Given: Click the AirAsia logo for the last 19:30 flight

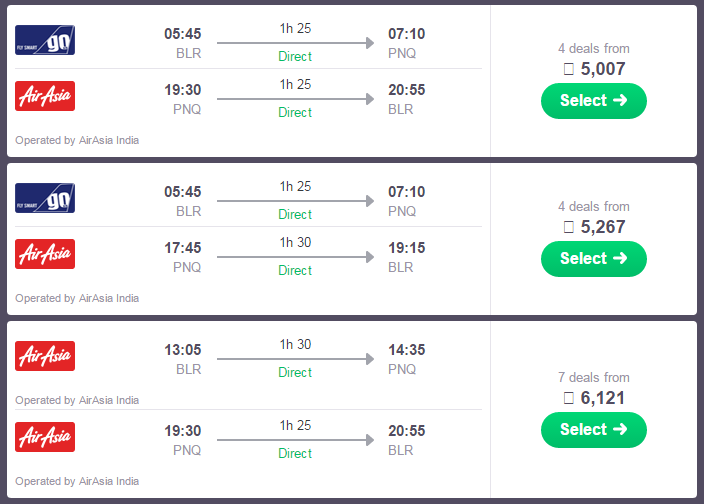Looking at the screenshot, I should (45, 437).
